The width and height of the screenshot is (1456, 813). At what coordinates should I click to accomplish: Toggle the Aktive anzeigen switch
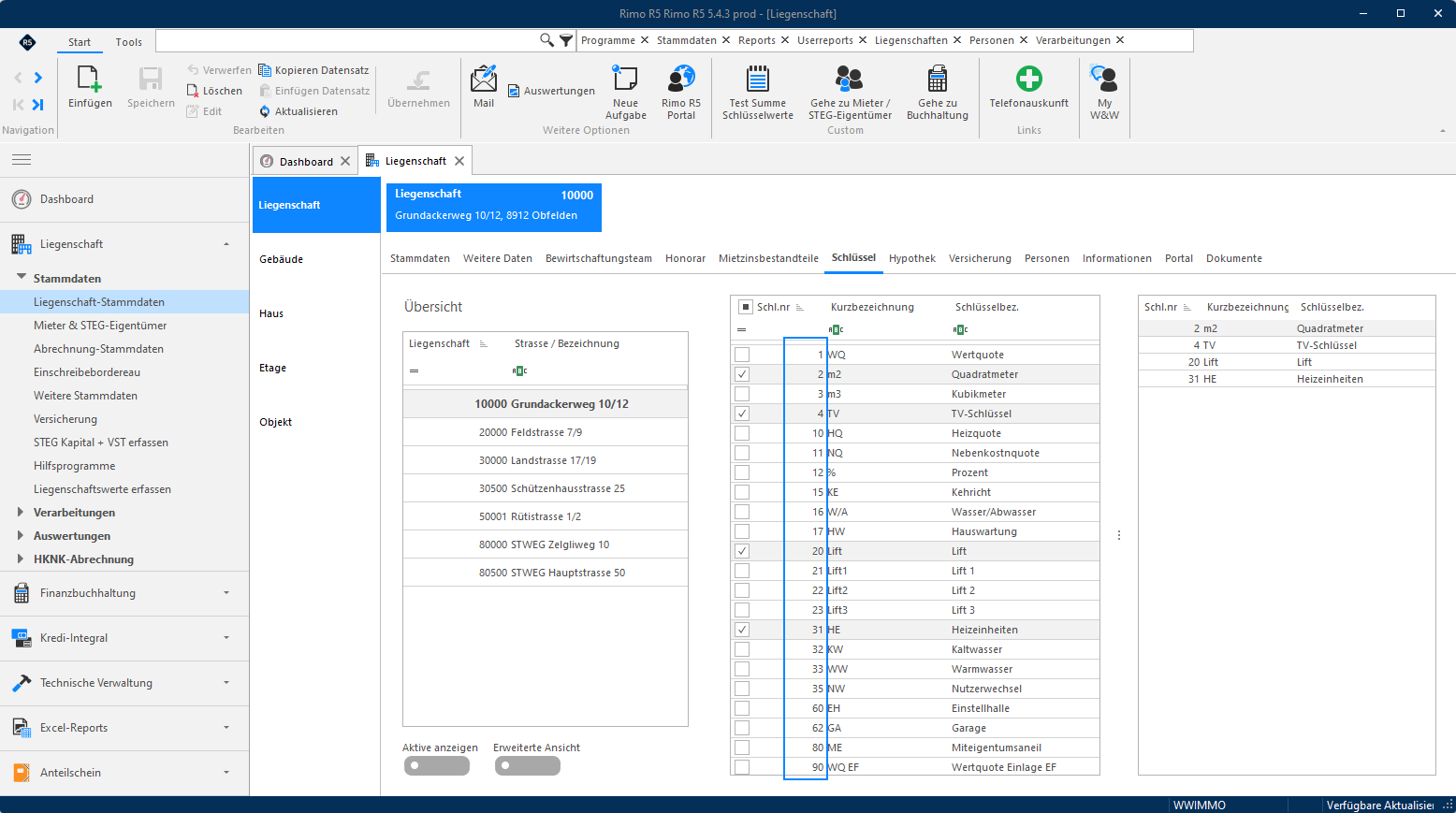437,765
